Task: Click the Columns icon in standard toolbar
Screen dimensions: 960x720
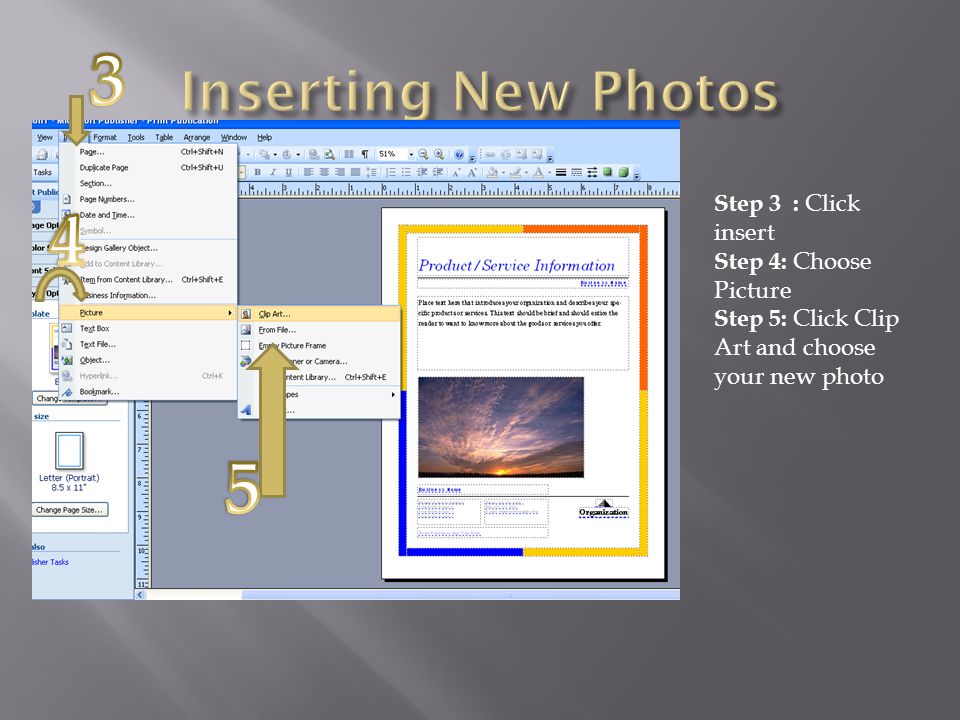Action: click(349, 154)
